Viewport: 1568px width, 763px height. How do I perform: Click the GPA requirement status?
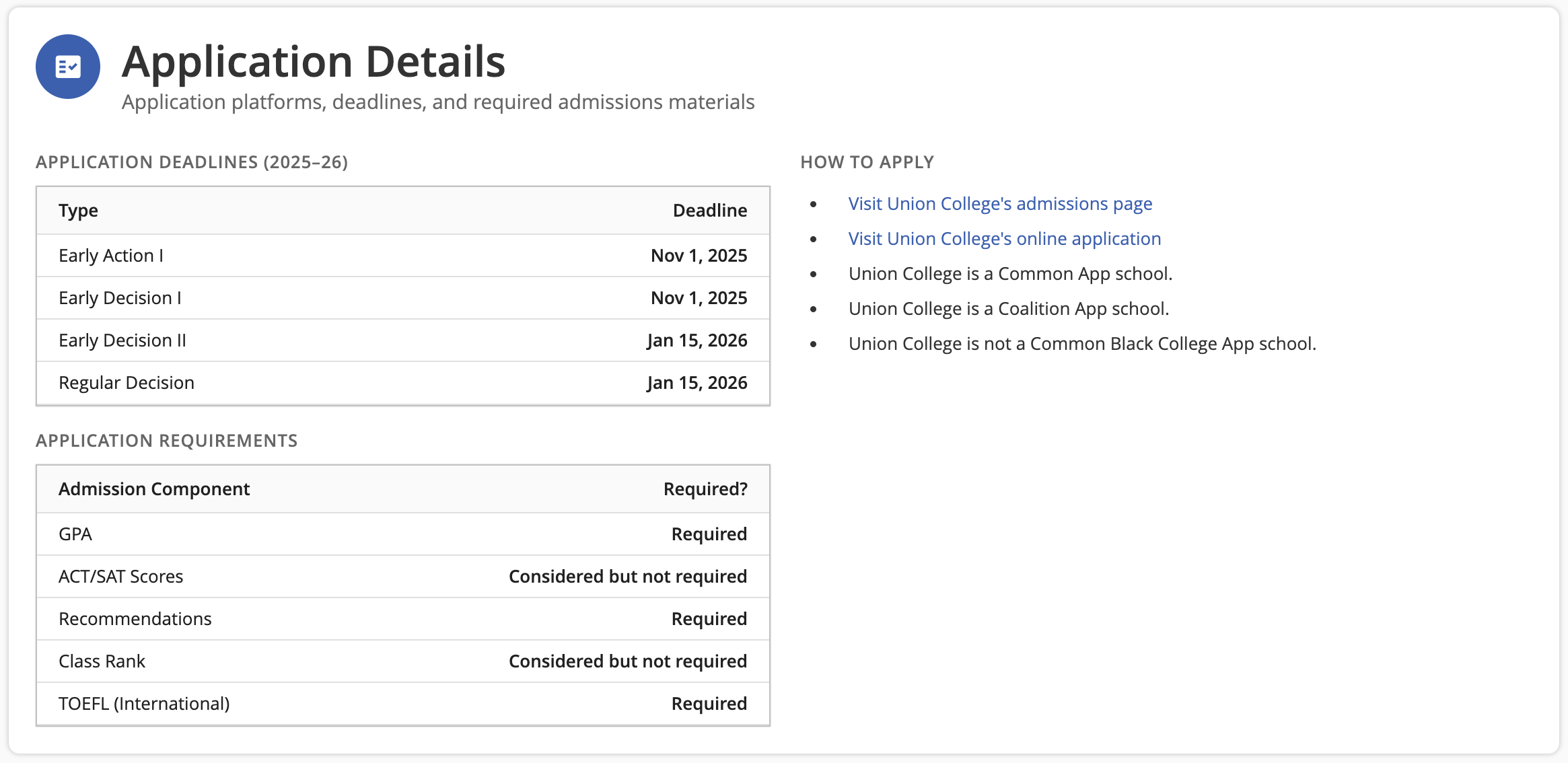[709, 534]
